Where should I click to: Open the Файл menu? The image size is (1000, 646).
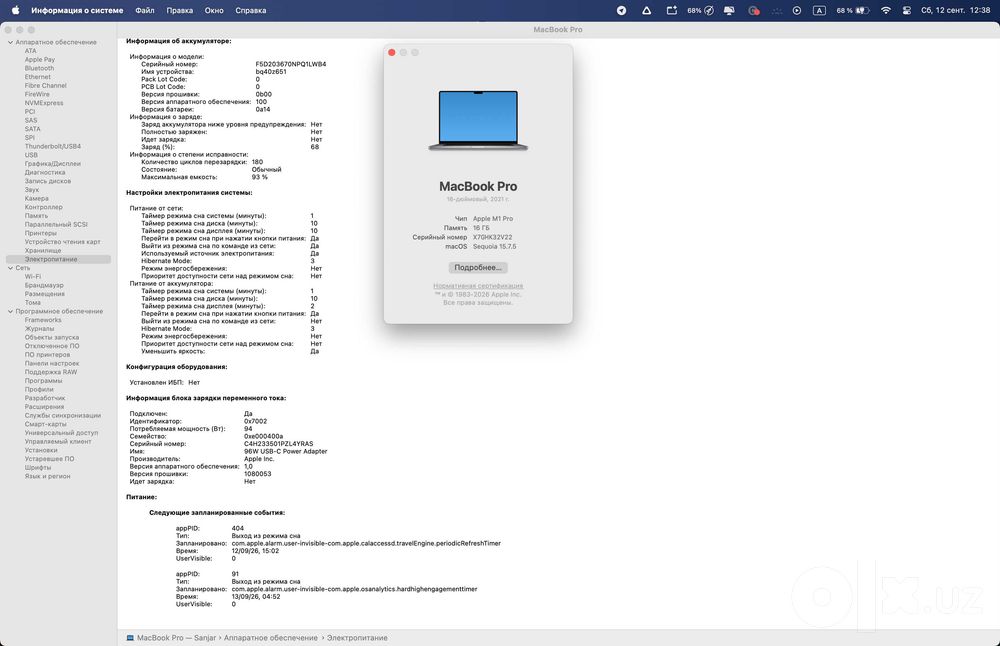[x=145, y=10]
